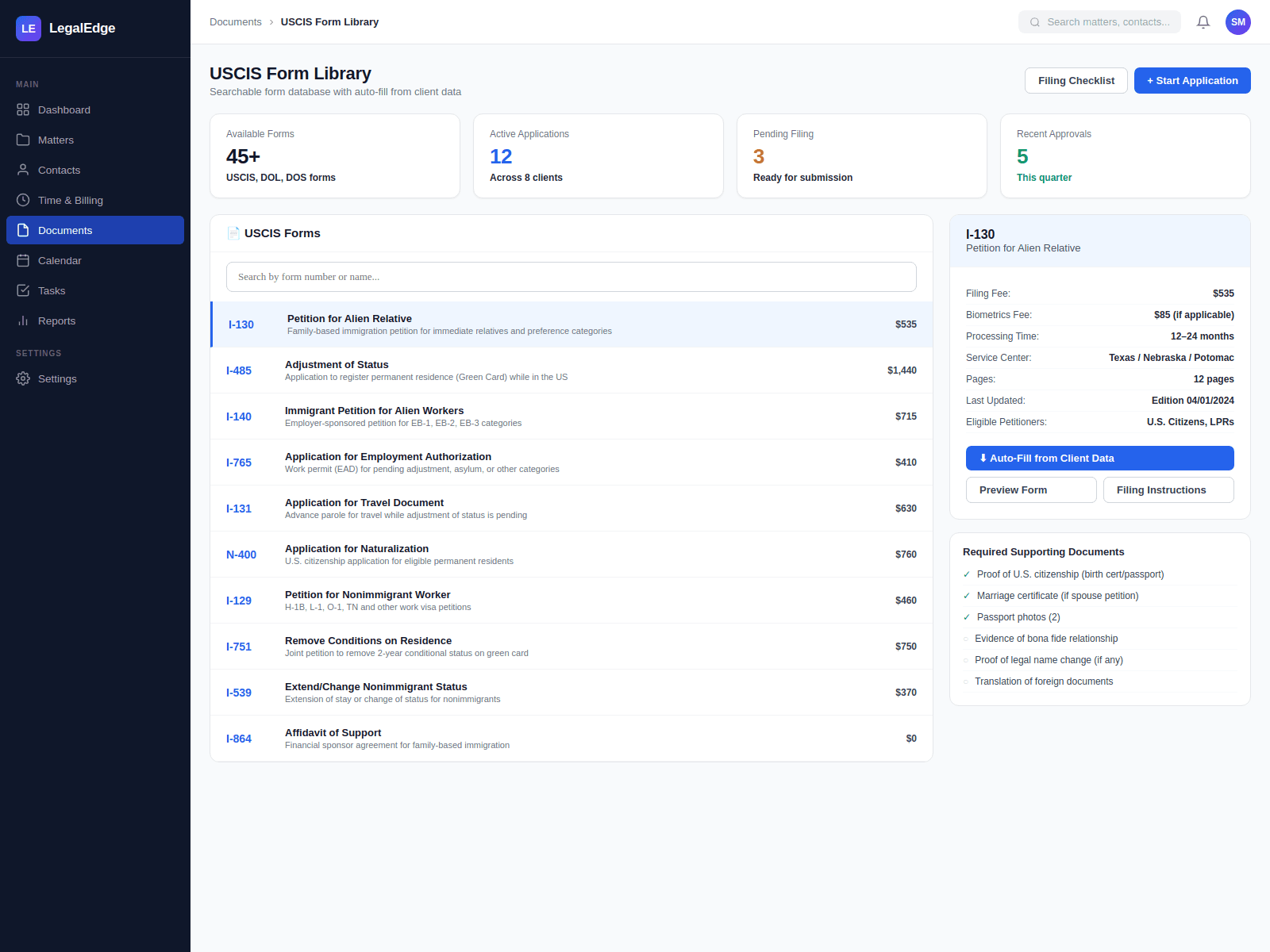Viewport: 1270px width, 952px height.
Task: Open the Settings menu item
Action: (95, 378)
